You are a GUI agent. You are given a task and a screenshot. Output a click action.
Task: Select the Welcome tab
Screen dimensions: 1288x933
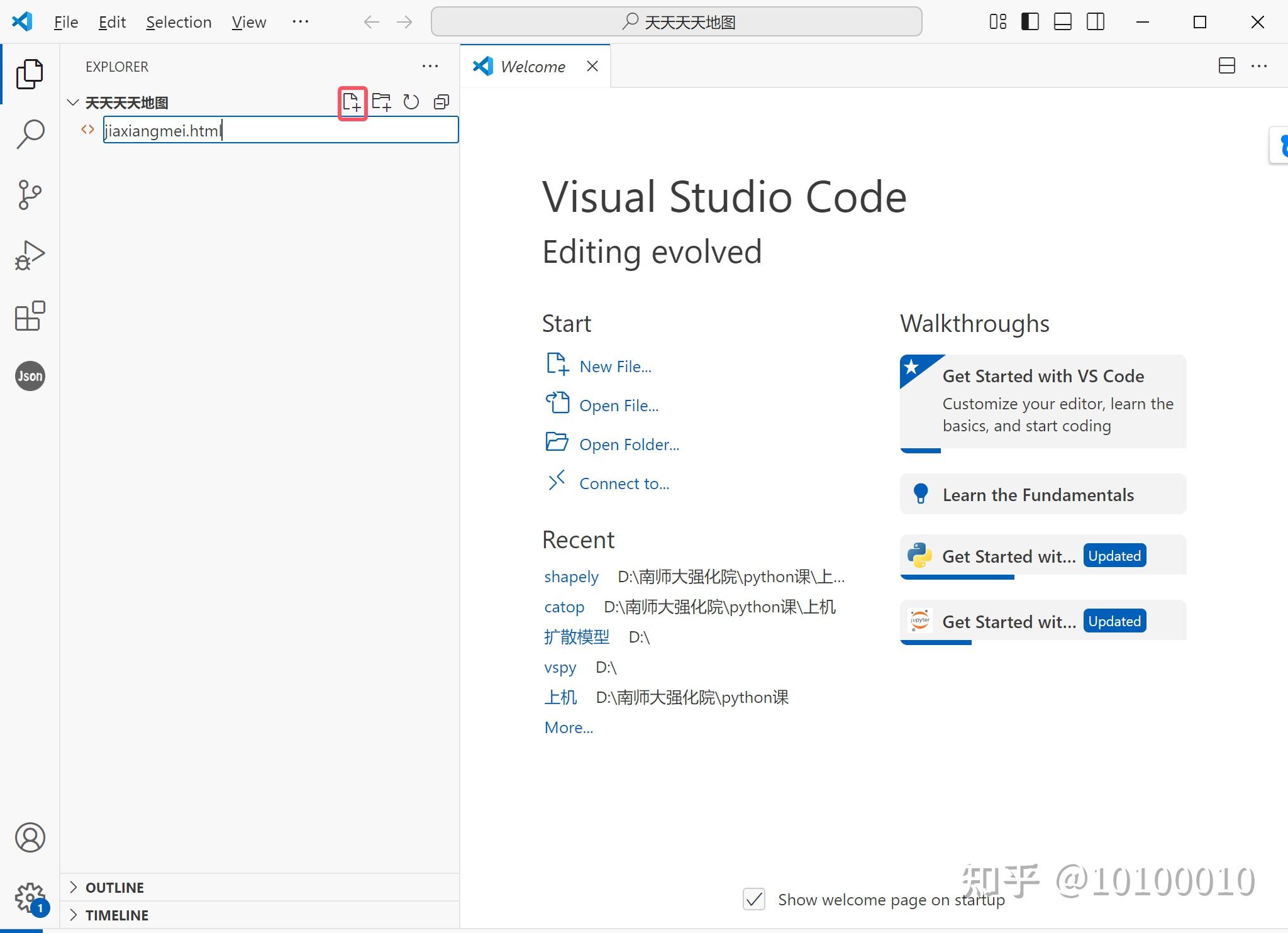(x=532, y=67)
